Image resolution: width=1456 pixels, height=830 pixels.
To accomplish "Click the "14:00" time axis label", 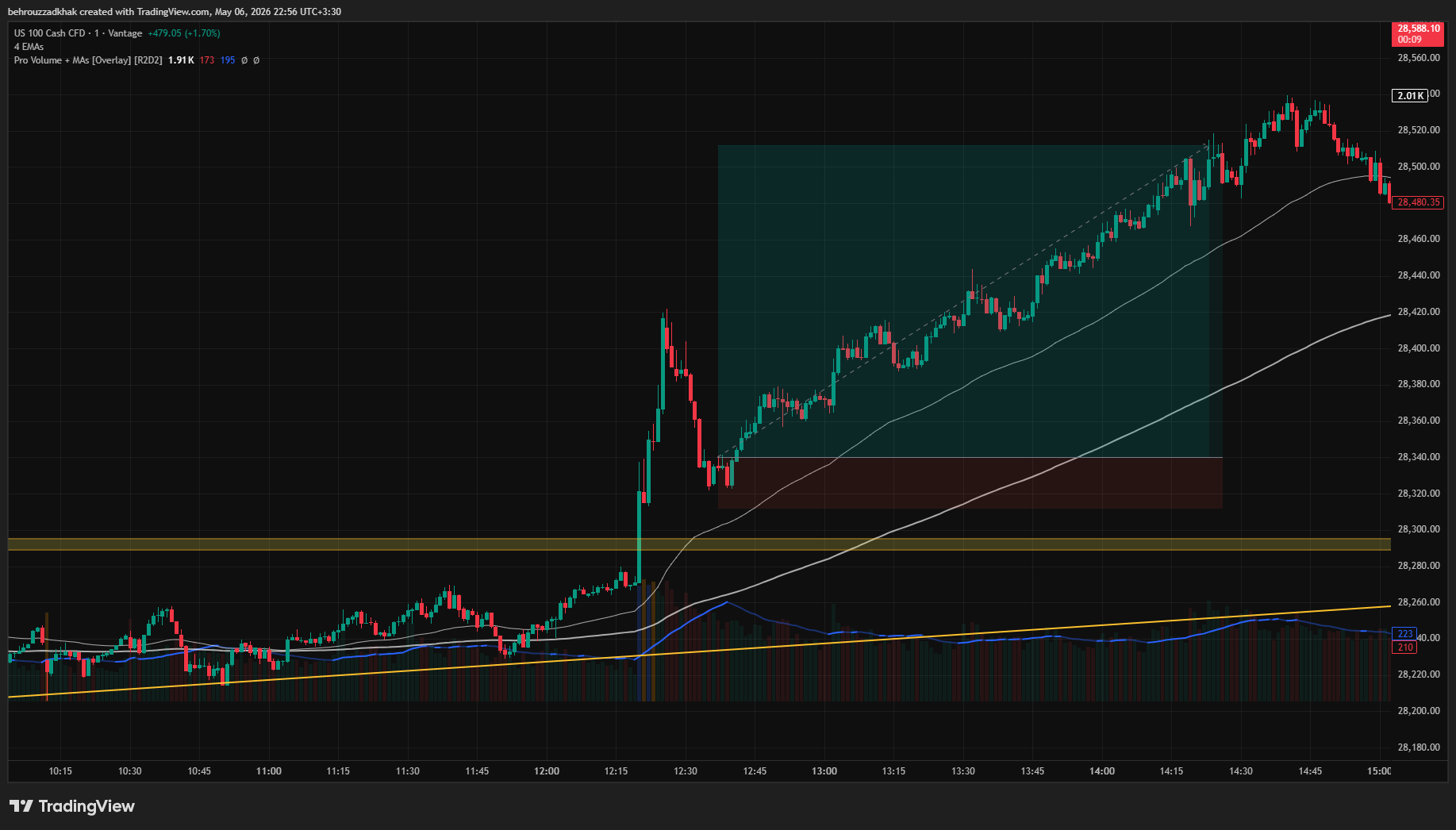I will 1102,771.
